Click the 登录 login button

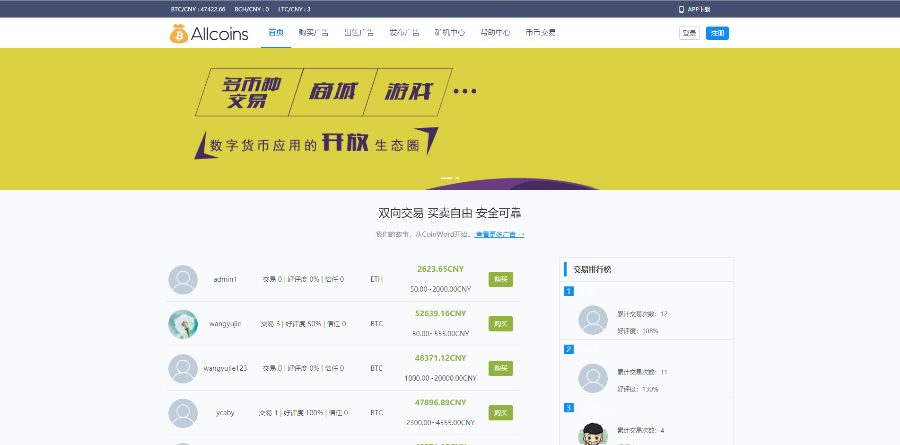pos(689,33)
